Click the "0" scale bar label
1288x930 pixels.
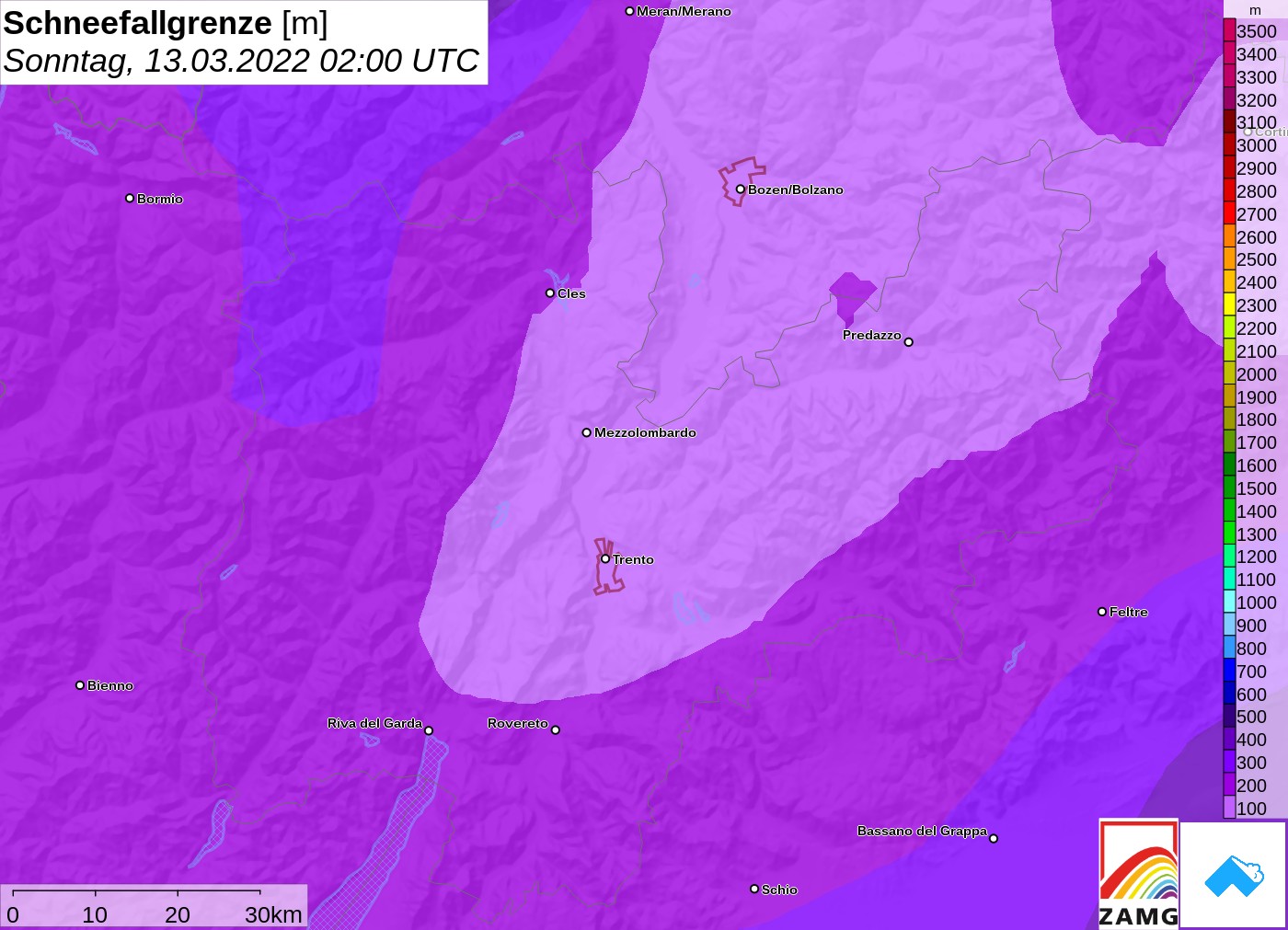pos(13,914)
